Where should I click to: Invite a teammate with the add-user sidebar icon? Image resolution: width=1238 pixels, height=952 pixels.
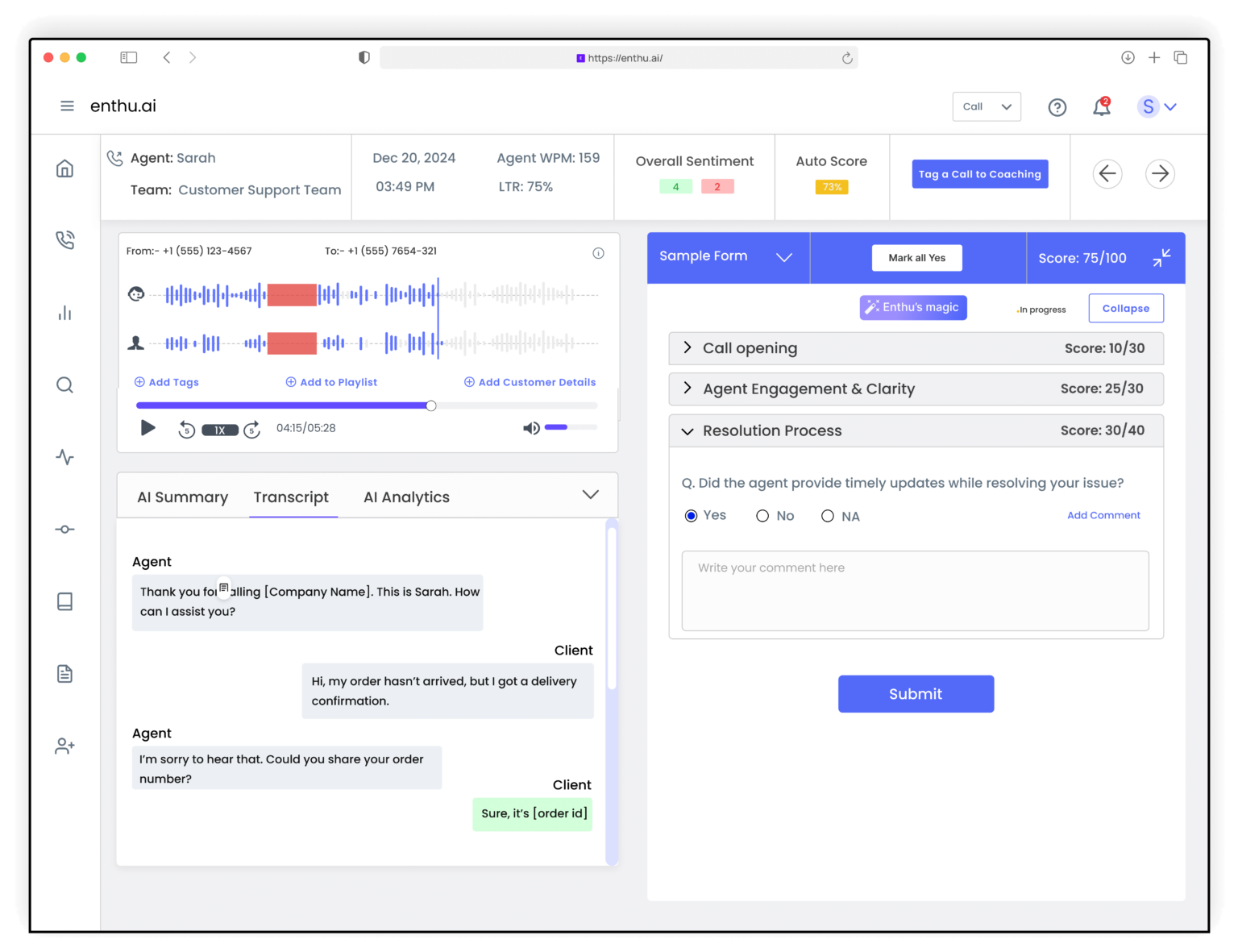(x=64, y=746)
